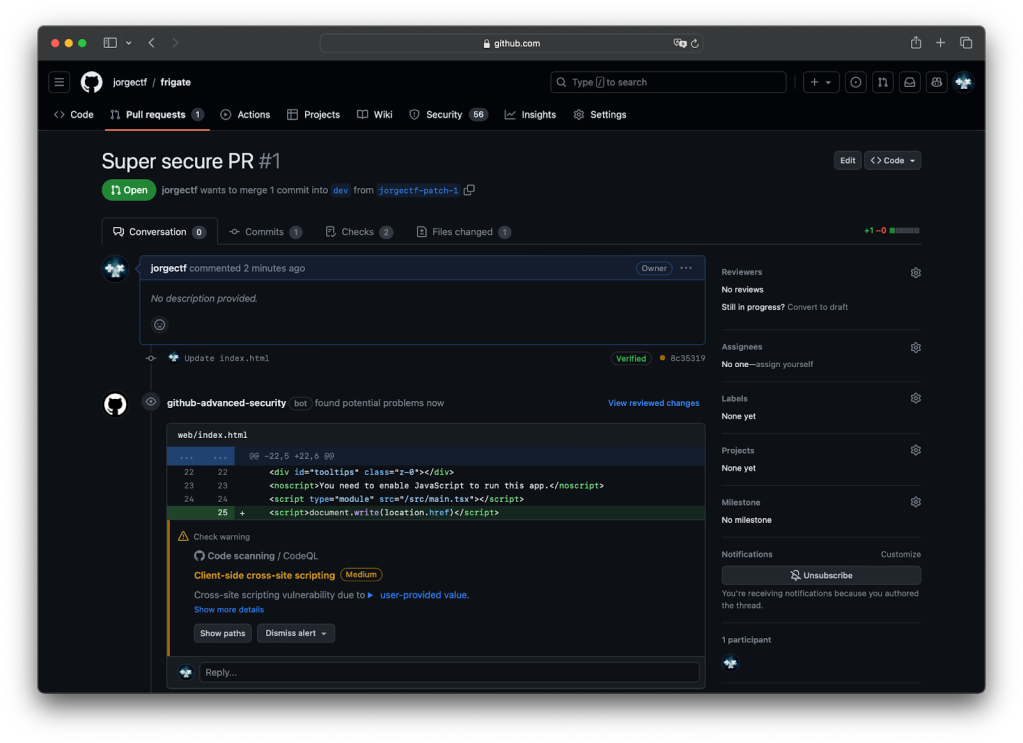1023x743 pixels.
Task: Click the eye icon beside github-advanced-security comment
Action: click(150, 402)
